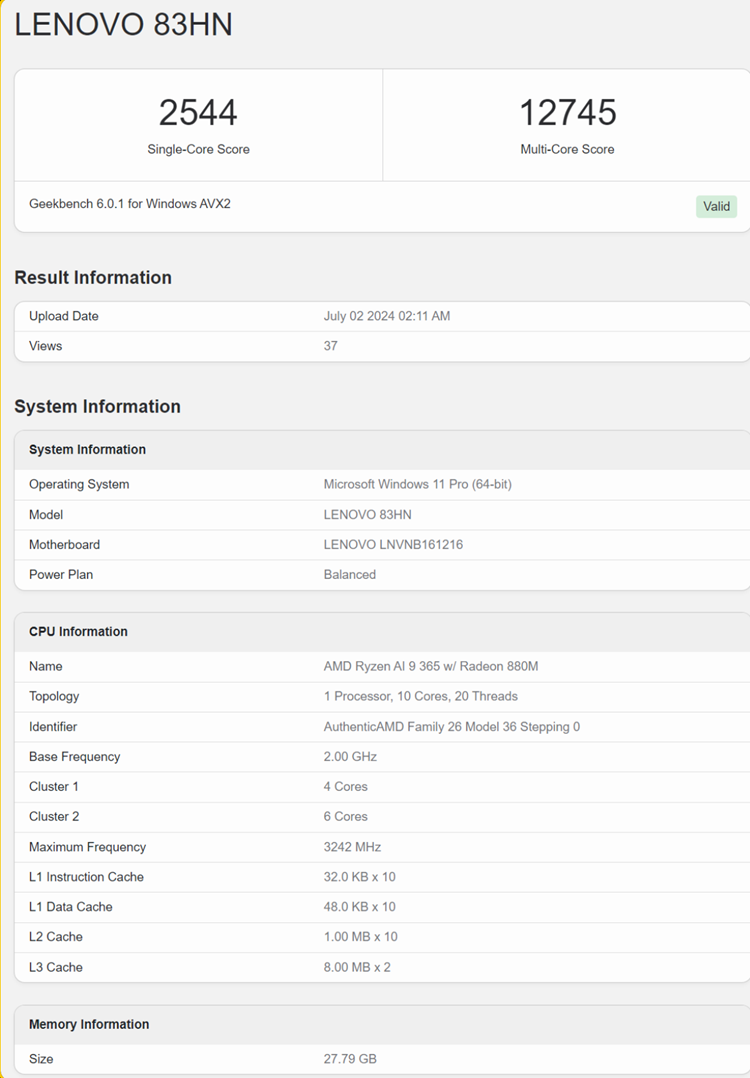Viewport: 750px width, 1078px height.
Task: Click the Result Information heading
Action: (93, 278)
